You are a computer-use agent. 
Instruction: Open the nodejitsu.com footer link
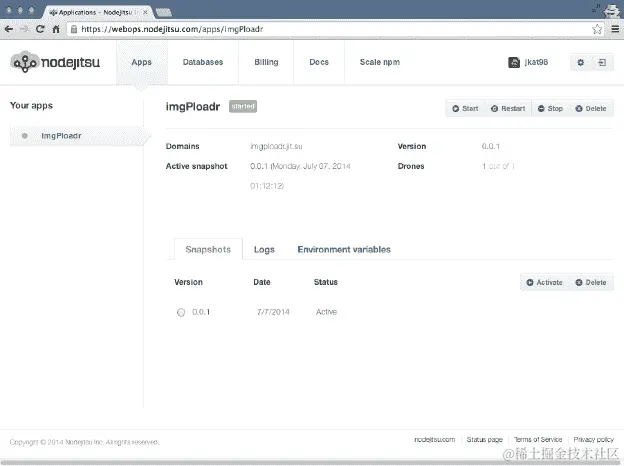pyautogui.click(x=434, y=440)
